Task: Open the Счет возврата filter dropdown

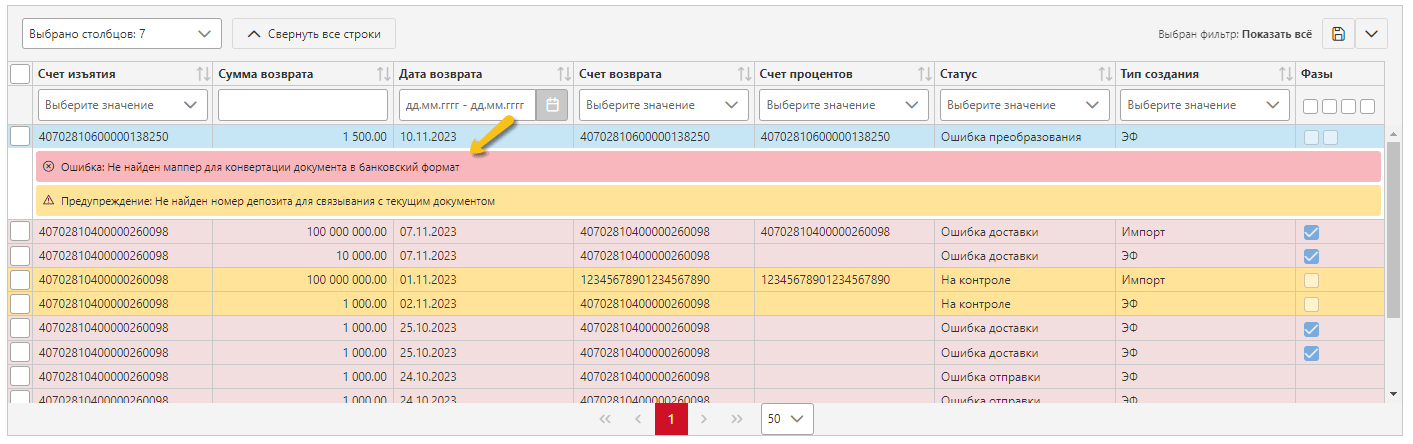Action: (664, 104)
